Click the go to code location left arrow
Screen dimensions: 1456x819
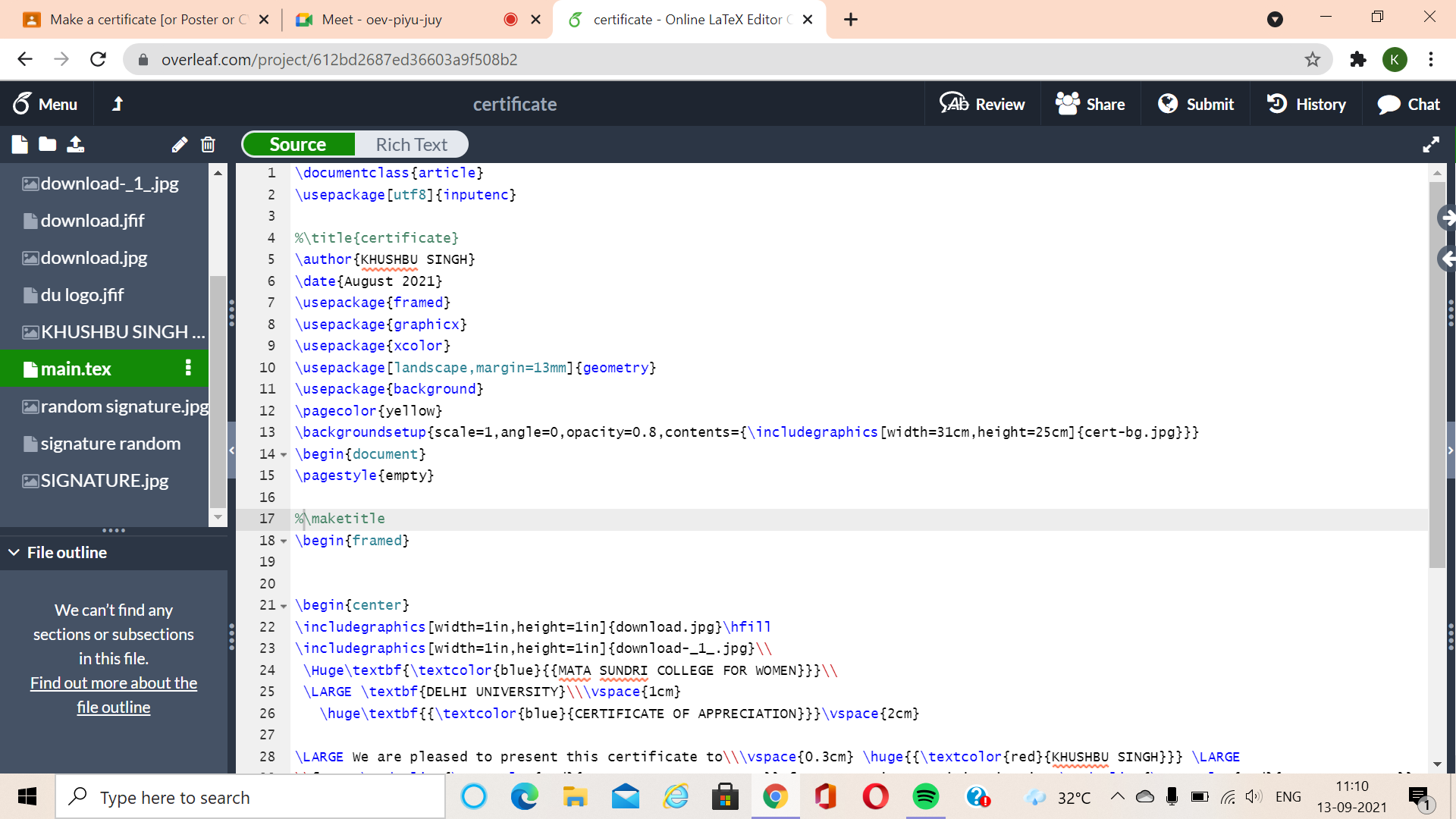tap(1447, 259)
